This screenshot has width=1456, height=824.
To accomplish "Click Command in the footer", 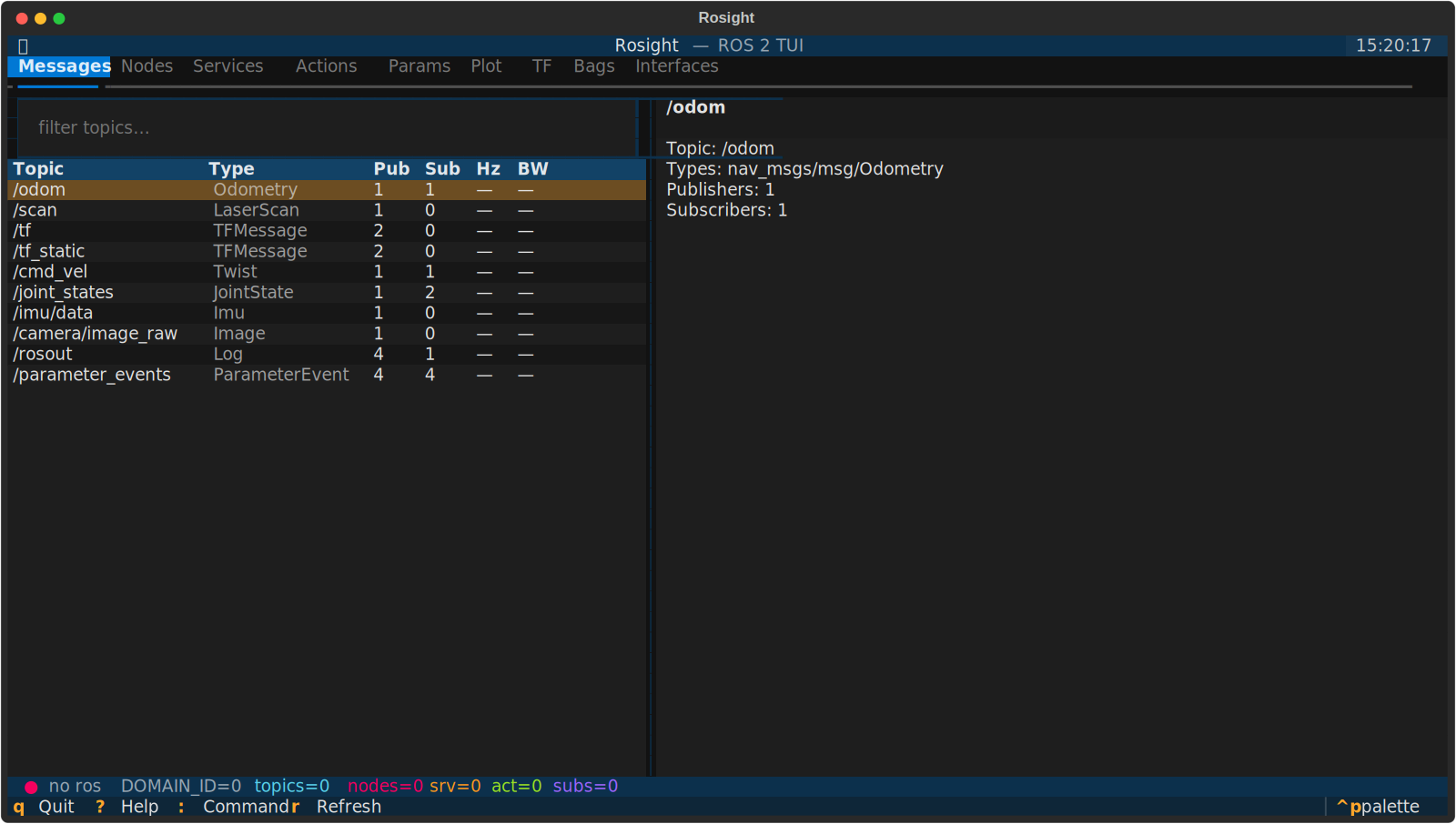I will coord(234,807).
